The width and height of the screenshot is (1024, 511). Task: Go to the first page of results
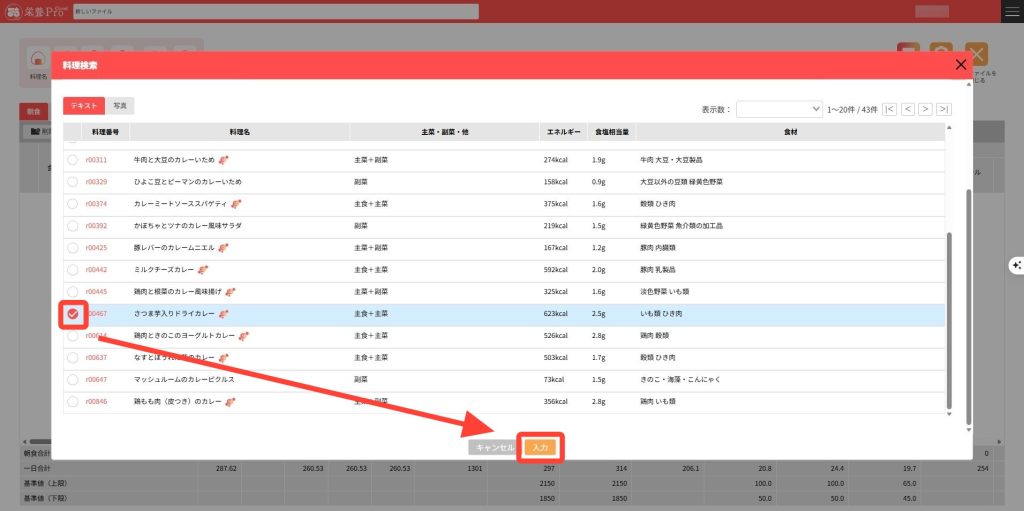pyautogui.click(x=890, y=109)
